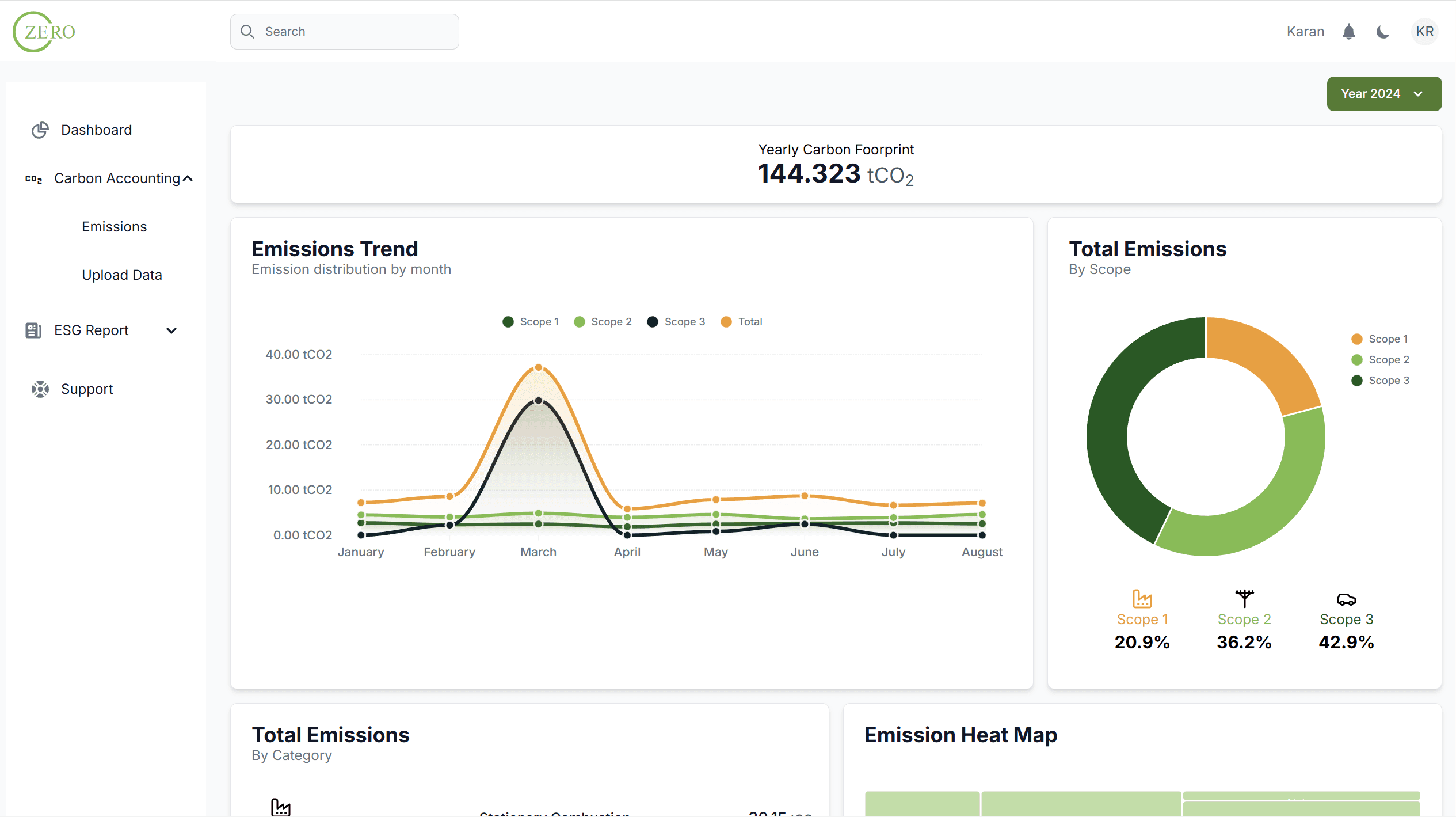Expand the ESG Report submenu
Image resolution: width=1456 pixels, height=817 pixels.
tap(171, 330)
